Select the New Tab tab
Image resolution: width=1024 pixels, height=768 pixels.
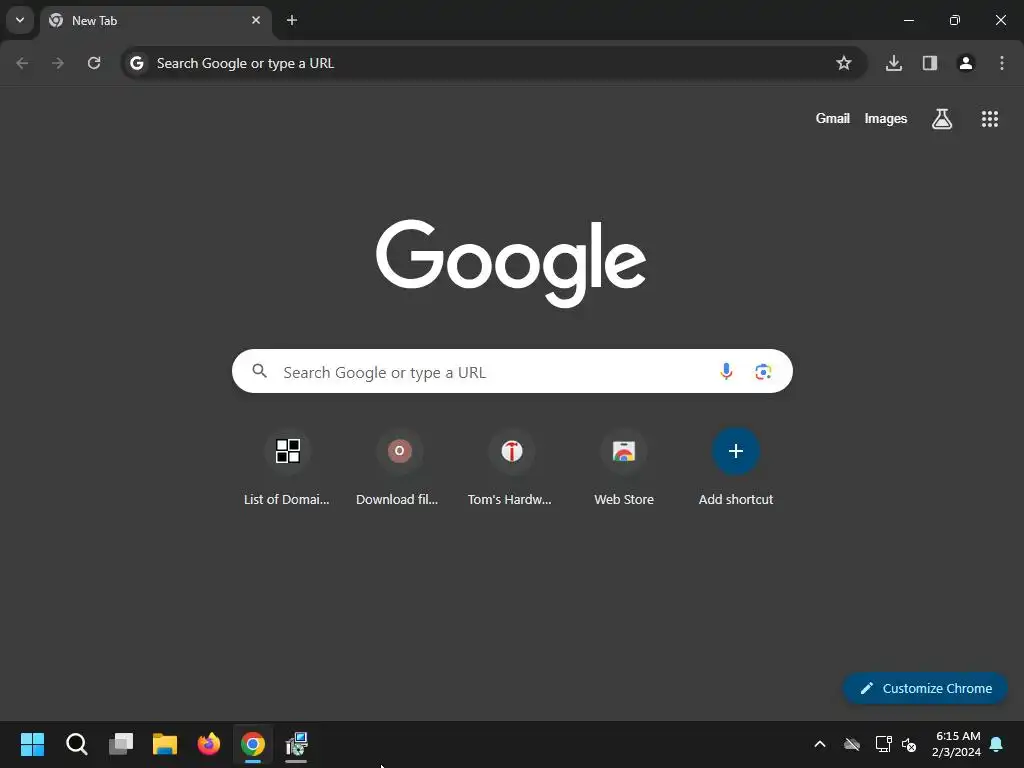[x=155, y=21]
